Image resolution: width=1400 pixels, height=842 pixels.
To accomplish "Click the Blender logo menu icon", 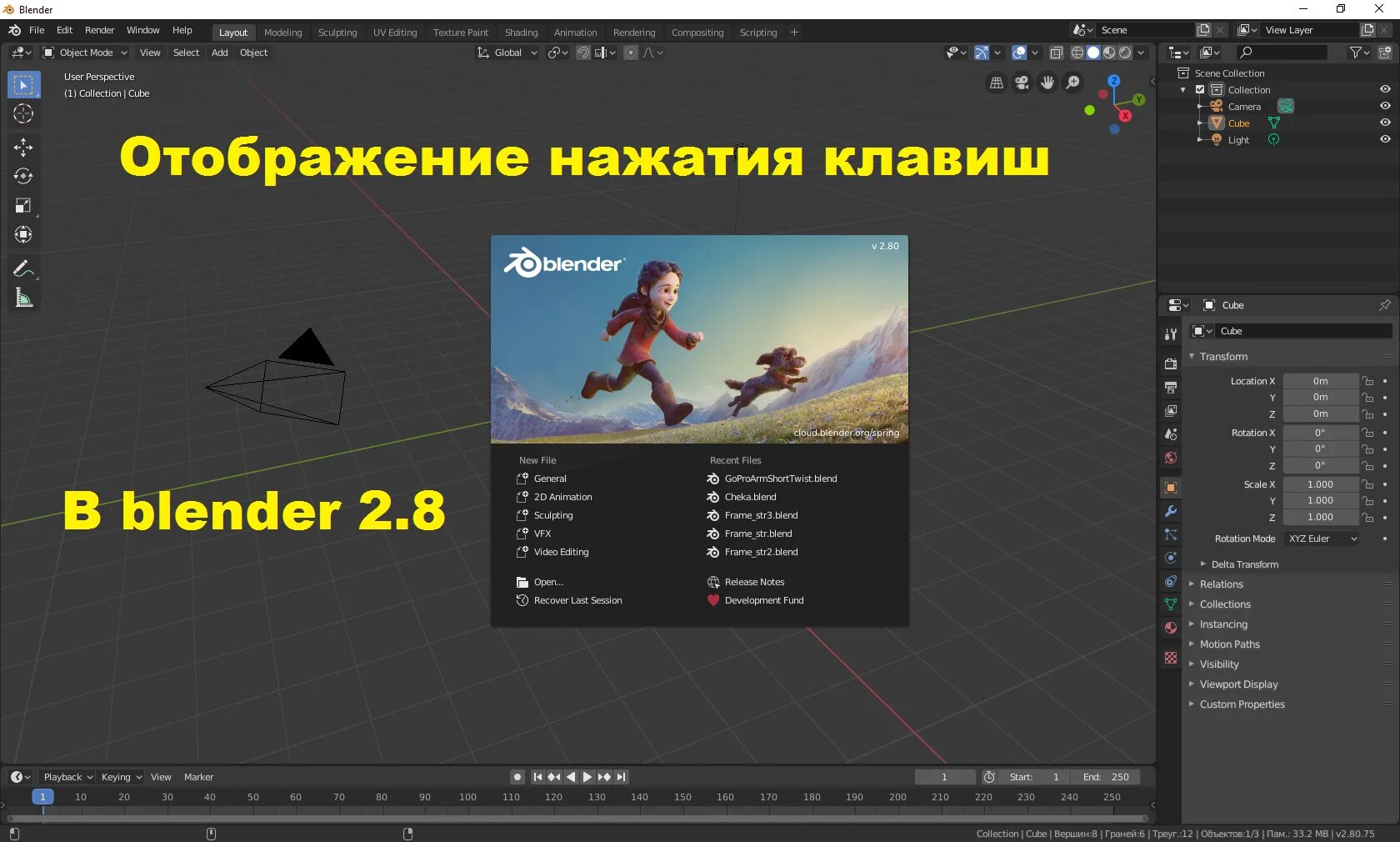I will click(x=14, y=30).
